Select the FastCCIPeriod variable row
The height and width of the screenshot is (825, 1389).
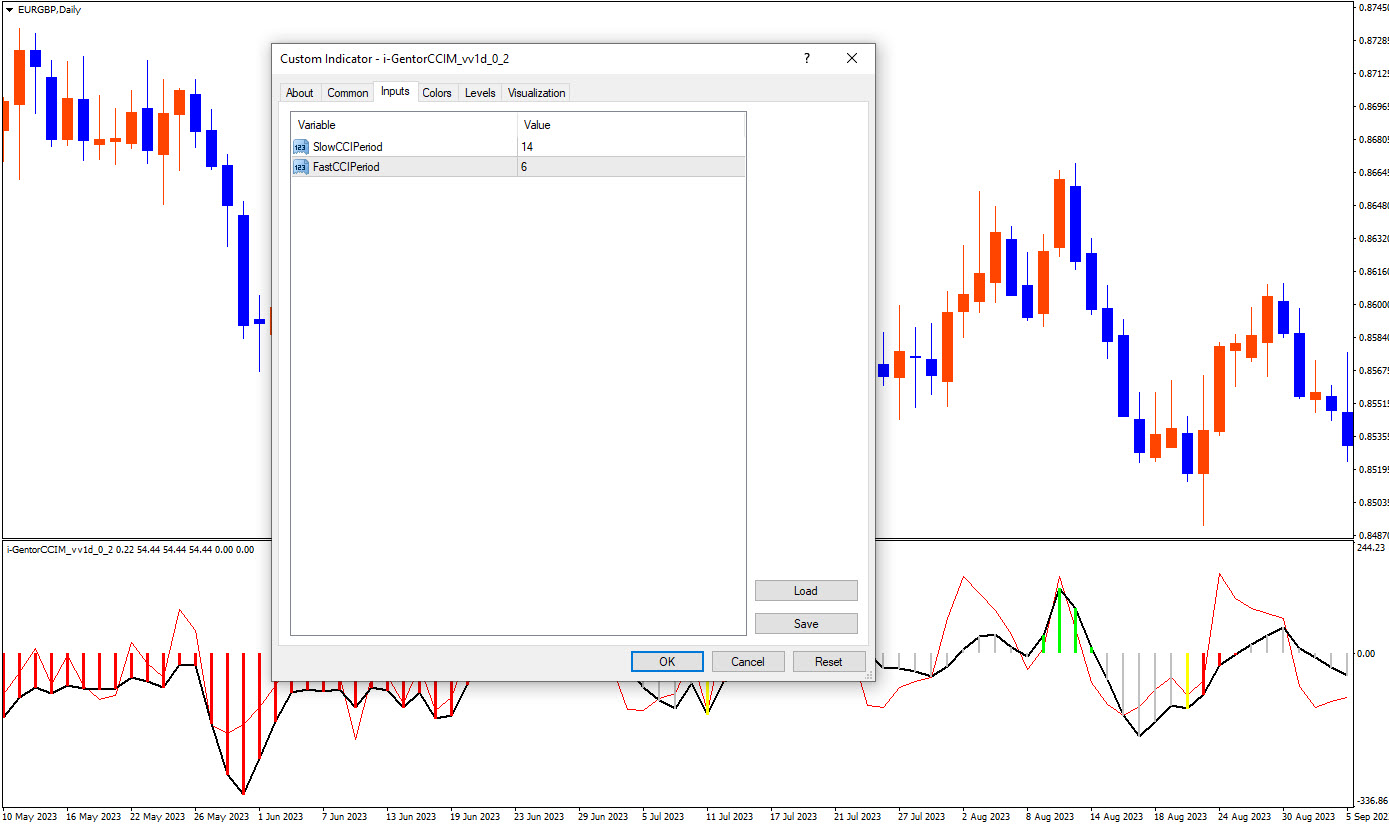click(518, 167)
